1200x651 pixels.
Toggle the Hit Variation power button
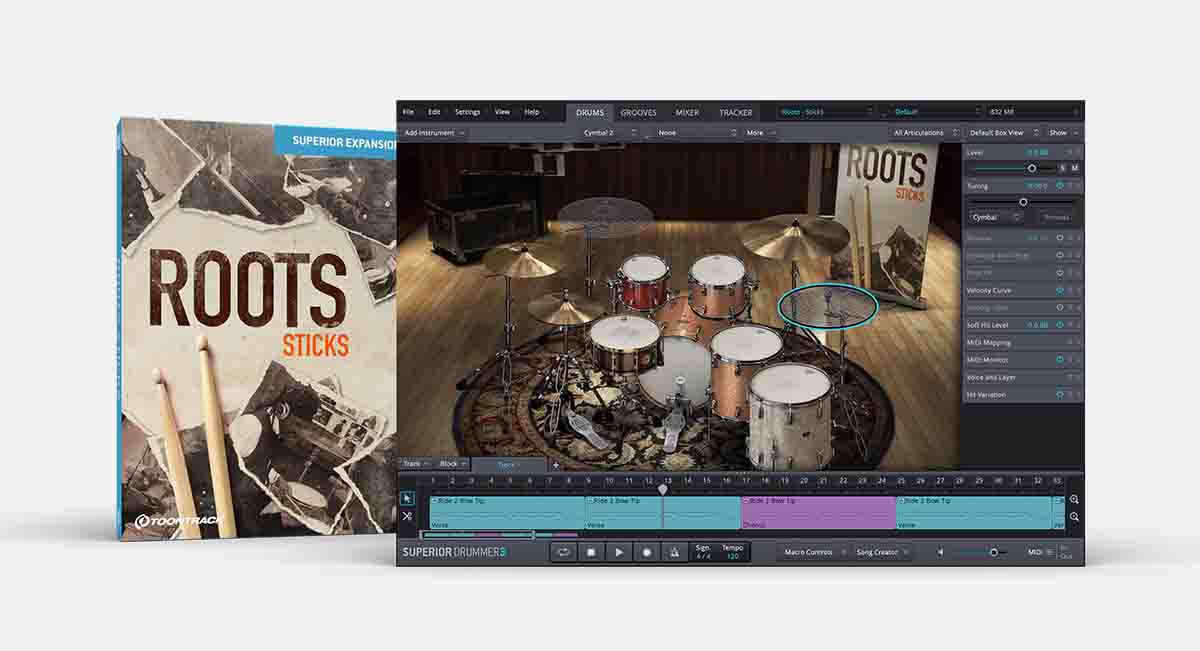click(x=1060, y=394)
